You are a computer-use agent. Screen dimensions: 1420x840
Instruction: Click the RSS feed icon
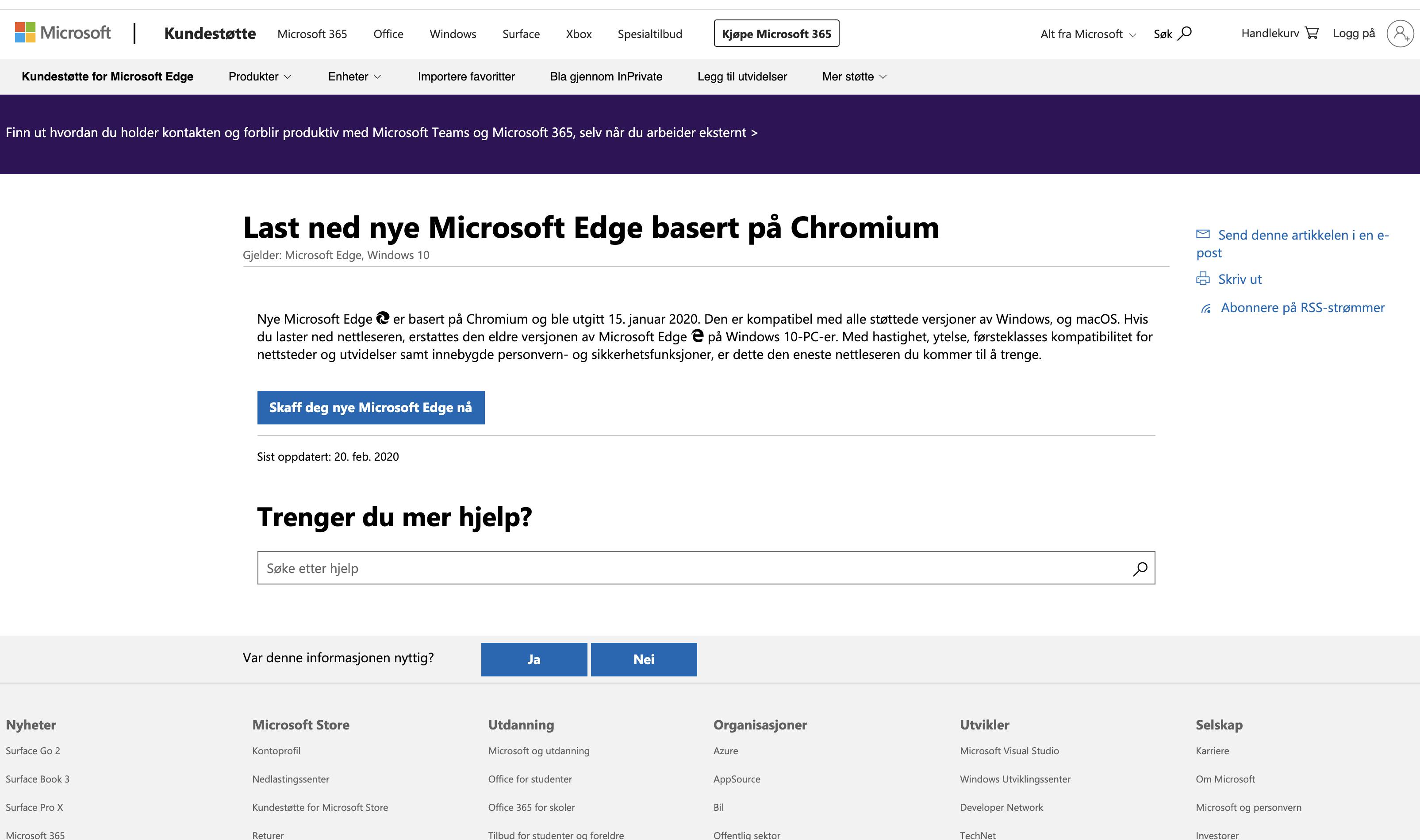click(1206, 309)
